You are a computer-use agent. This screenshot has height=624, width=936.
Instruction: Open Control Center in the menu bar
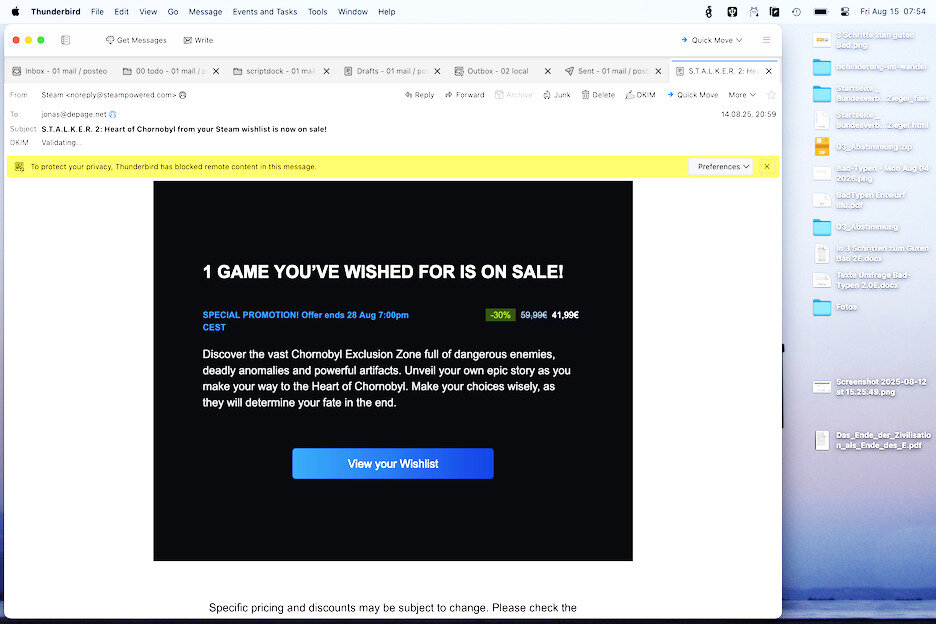[845, 11]
